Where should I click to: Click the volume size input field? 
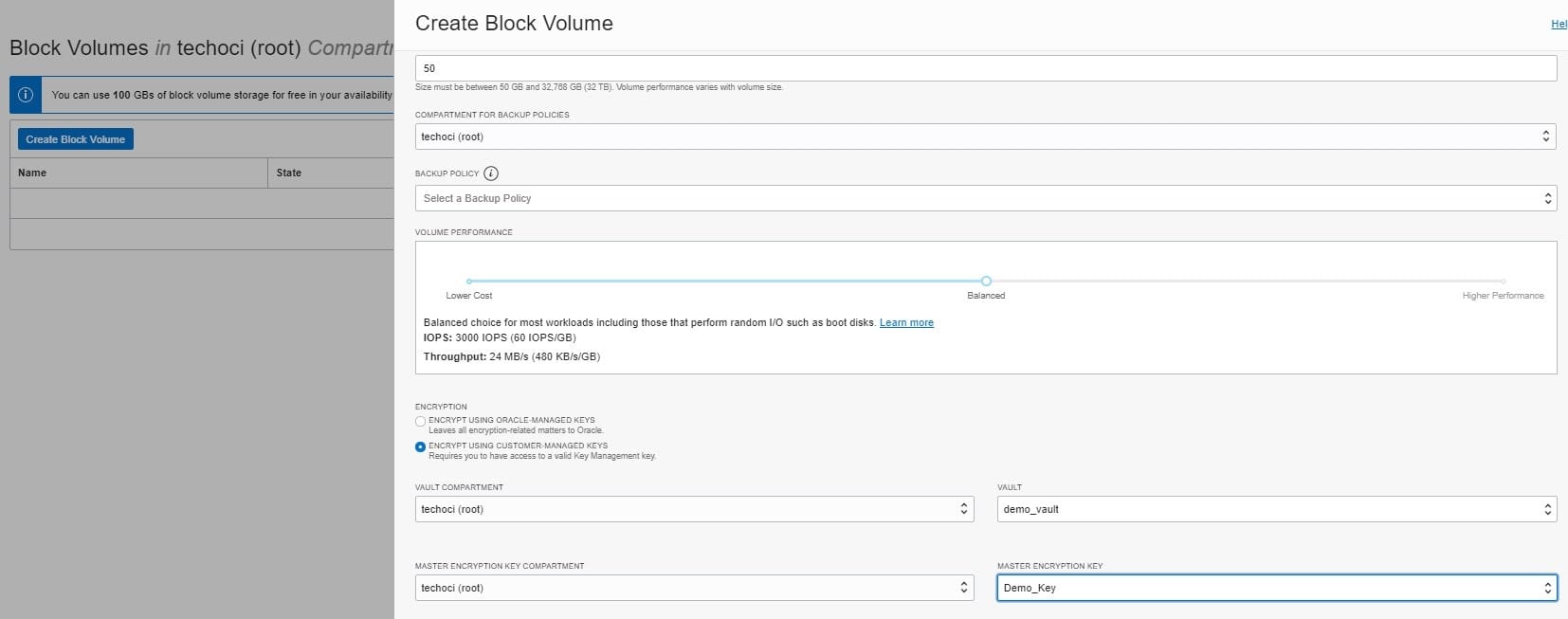[985, 68]
